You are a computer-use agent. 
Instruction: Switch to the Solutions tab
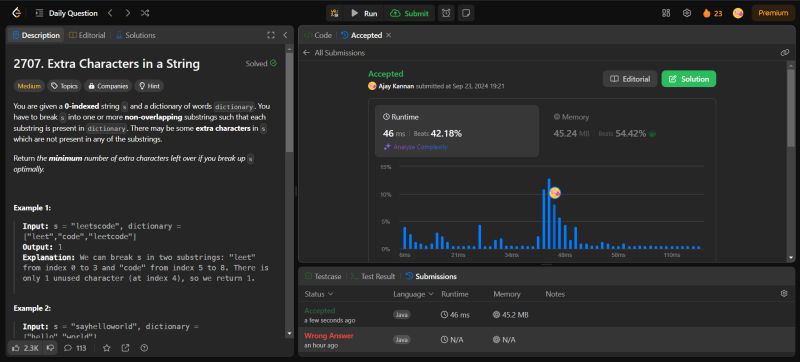tap(136, 35)
